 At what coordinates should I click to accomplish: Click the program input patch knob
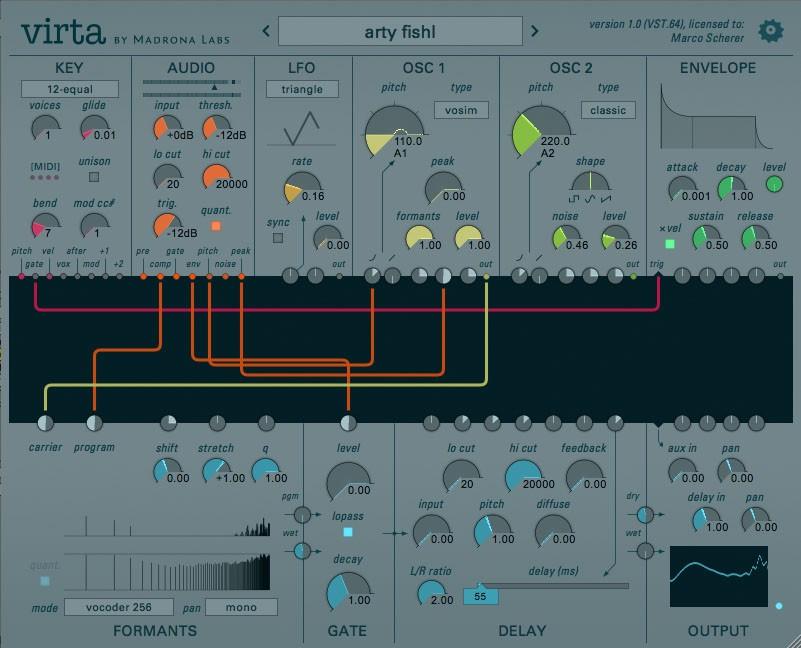[x=94, y=423]
